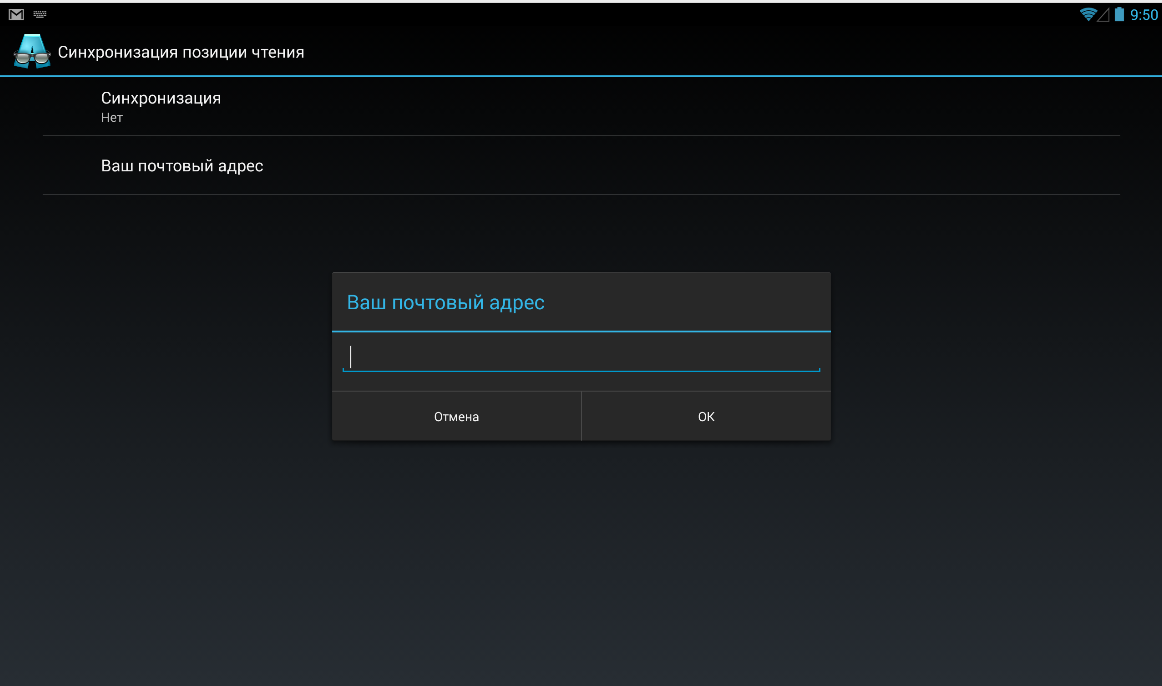Open the Синхронизация setting row
This screenshot has width=1162, height=686.
coord(581,106)
